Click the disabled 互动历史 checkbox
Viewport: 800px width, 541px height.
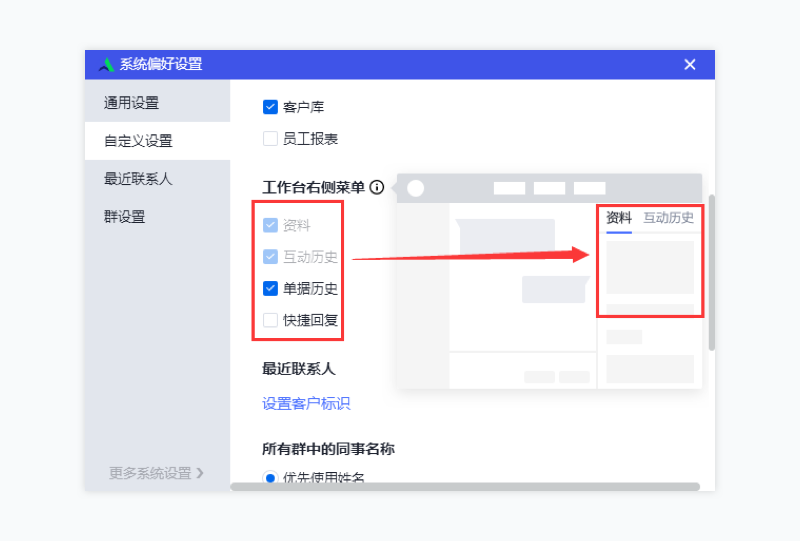[270, 256]
